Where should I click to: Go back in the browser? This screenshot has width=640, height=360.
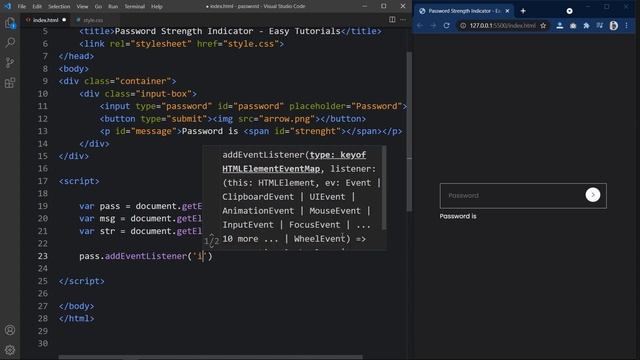pos(420,25)
